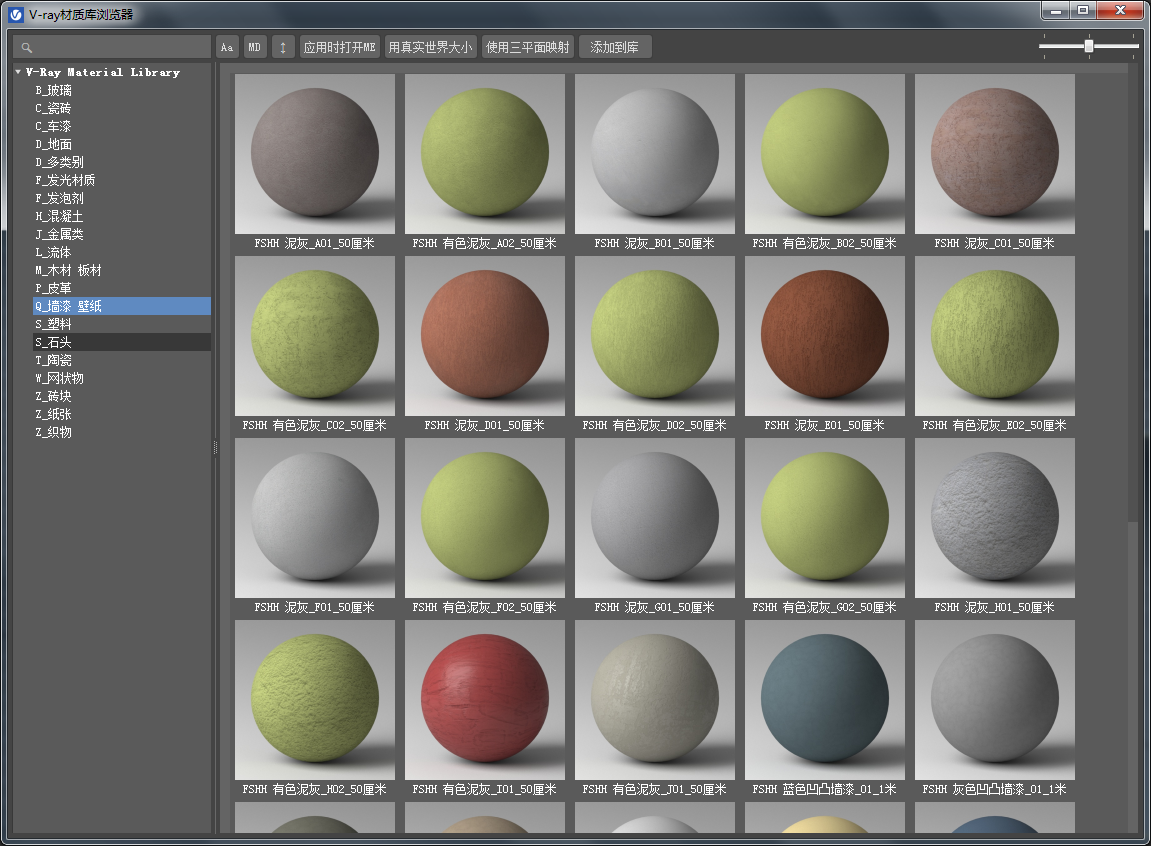1151x846 pixels.
Task: Select the FSHH 泥灰_C01_50厘米 material thumbnail
Action: [995, 154]
